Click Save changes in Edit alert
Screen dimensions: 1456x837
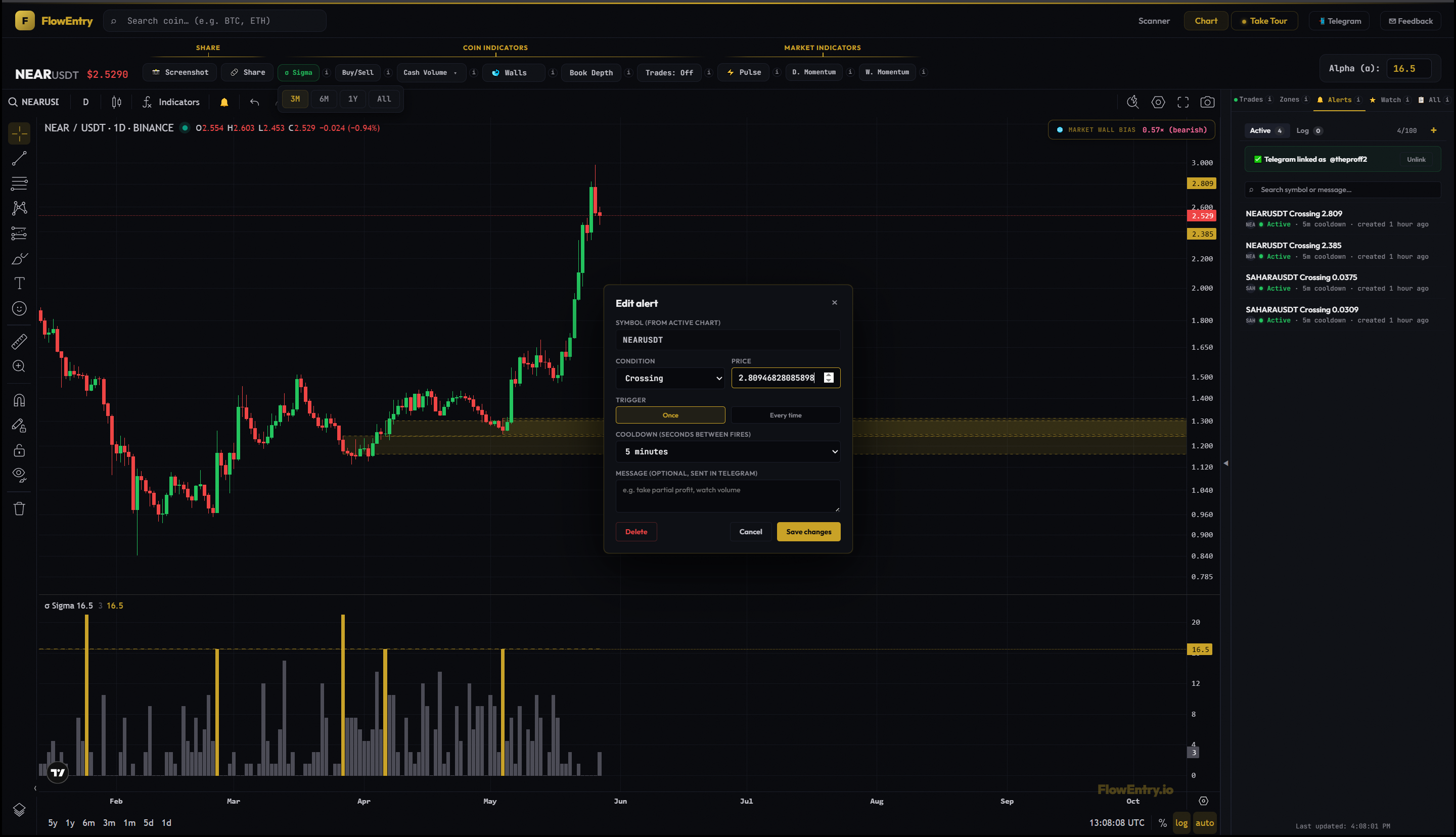pyautogui.click(x=808, y=532)
